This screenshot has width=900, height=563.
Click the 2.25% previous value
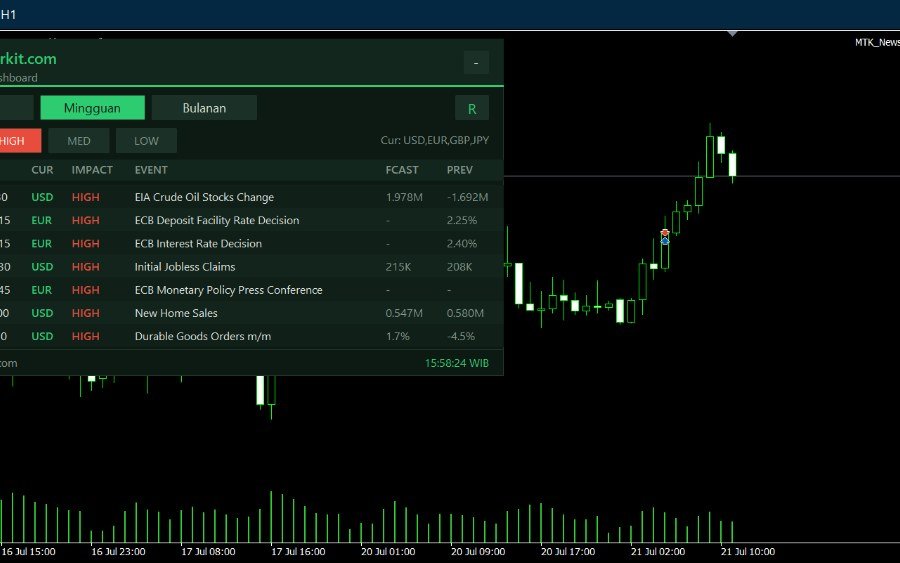click(461, 220)
